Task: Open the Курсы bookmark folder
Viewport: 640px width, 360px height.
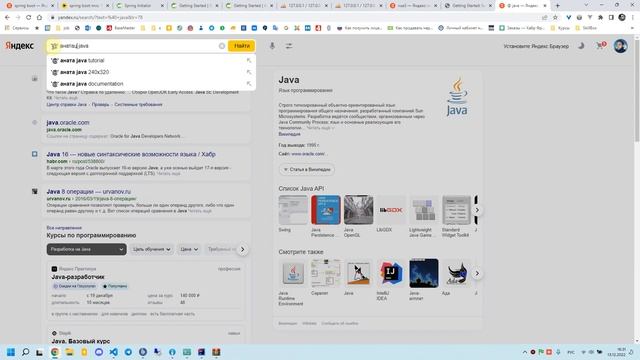Action: click(560, 28)
